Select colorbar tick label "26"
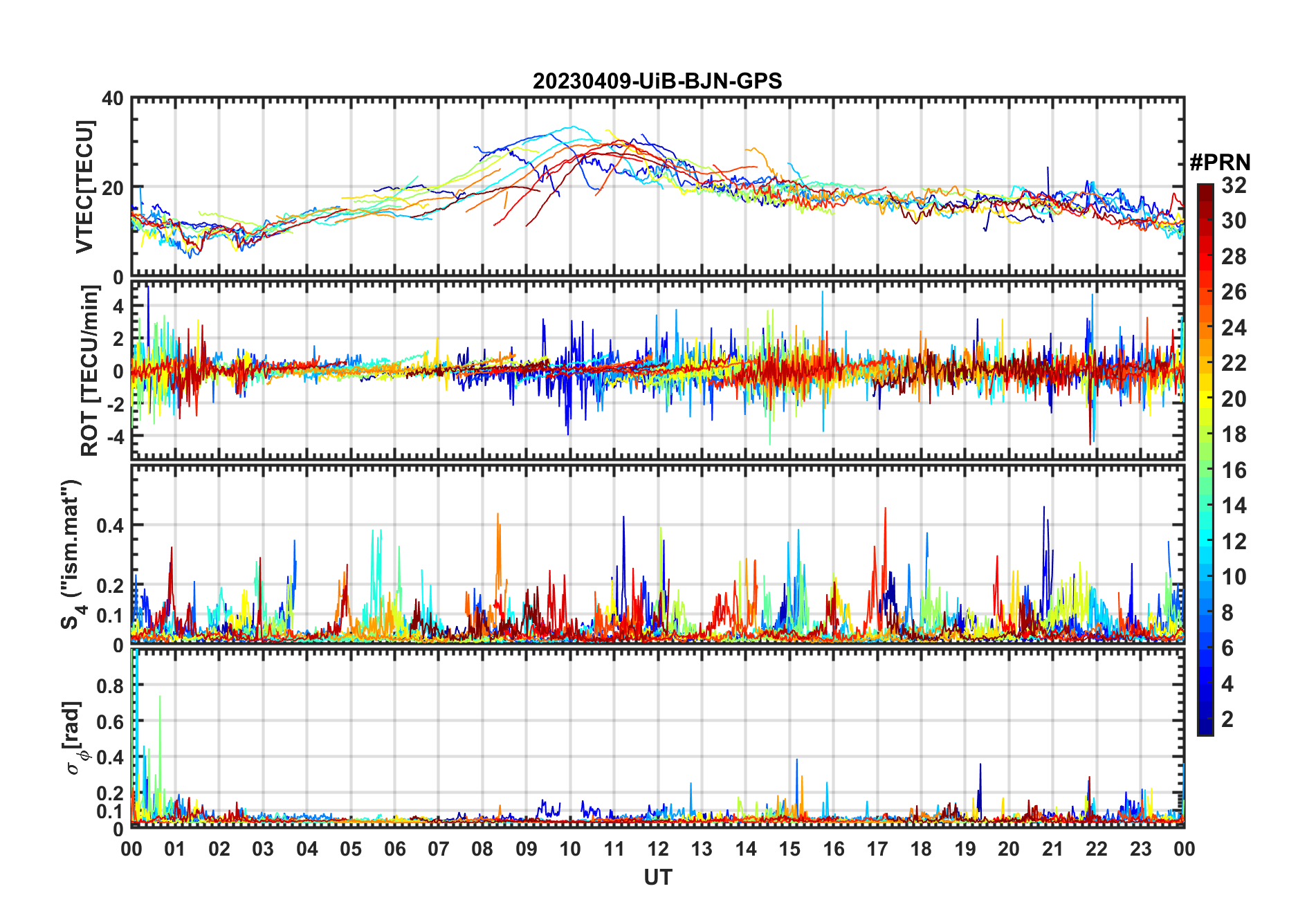This screenshot has width=1316, height=920. 1234,292
